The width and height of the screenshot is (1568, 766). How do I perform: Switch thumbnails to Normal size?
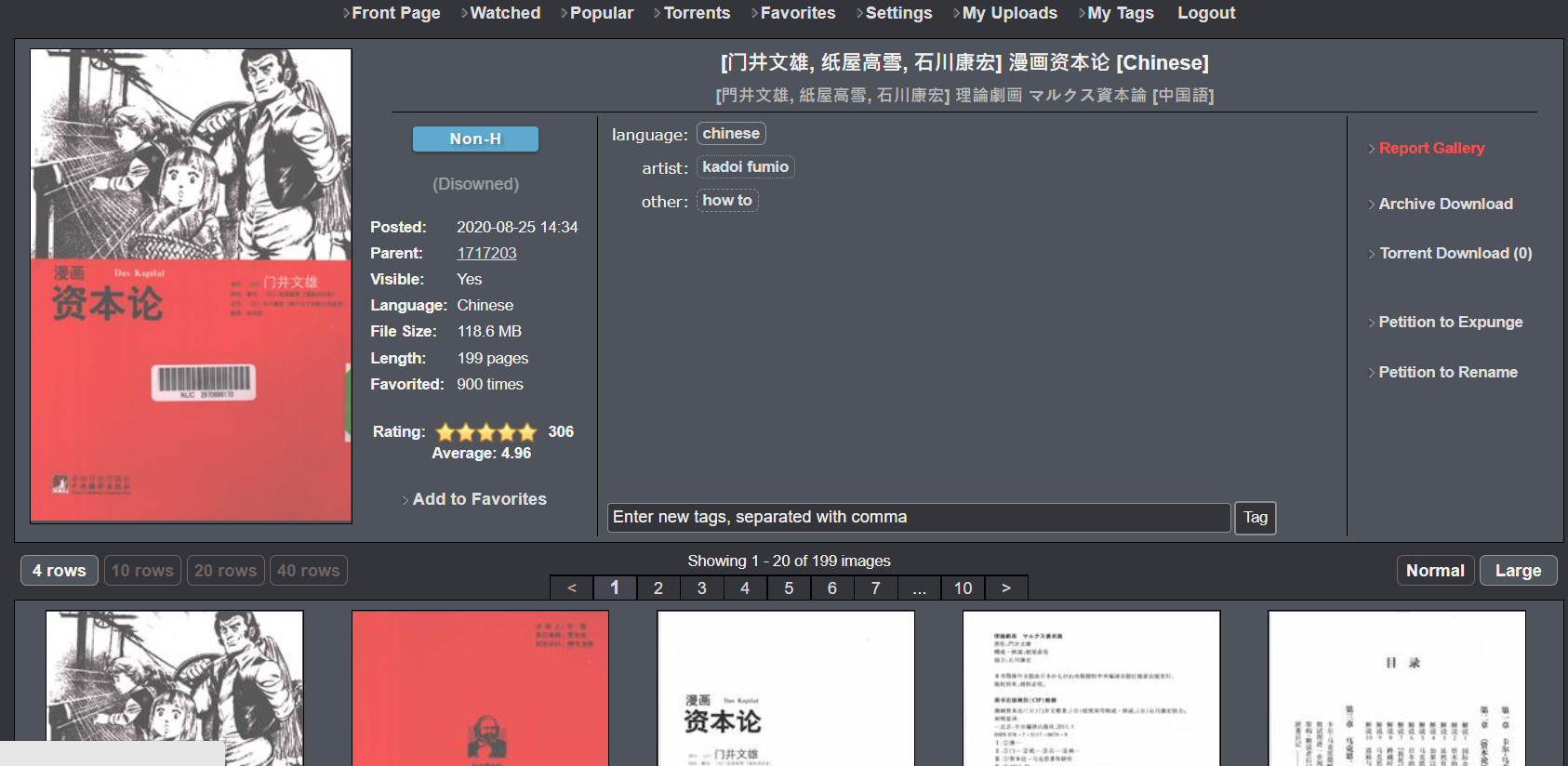[x=1435, y=571]
